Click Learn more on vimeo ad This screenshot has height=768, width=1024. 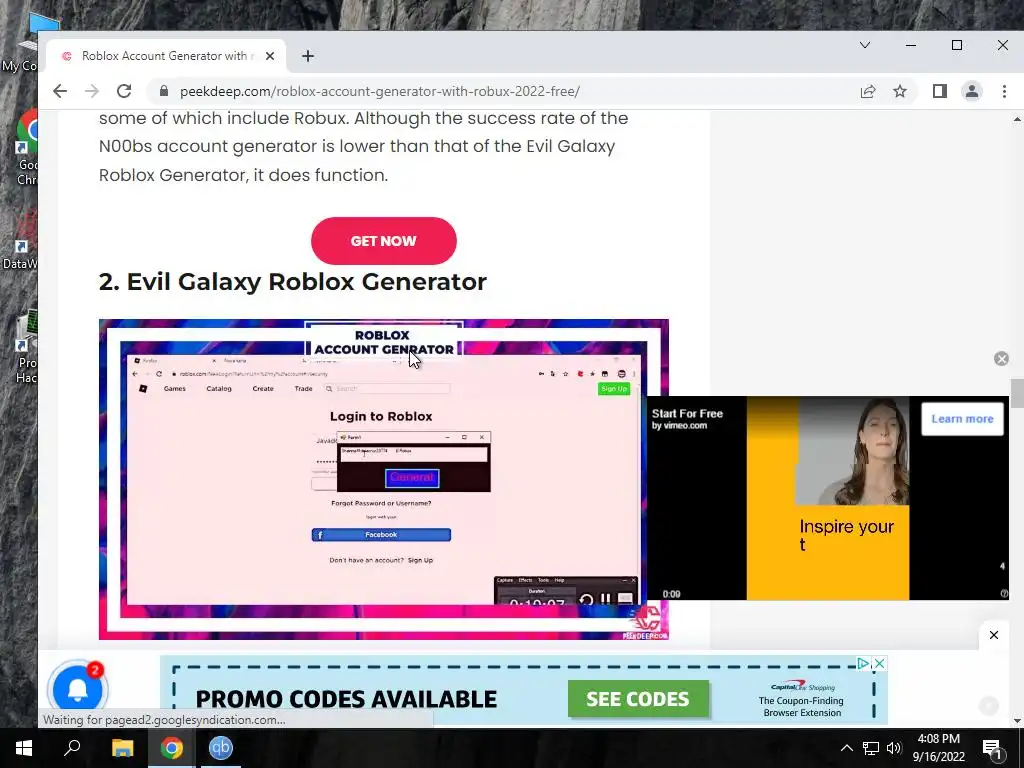[962, 419]
